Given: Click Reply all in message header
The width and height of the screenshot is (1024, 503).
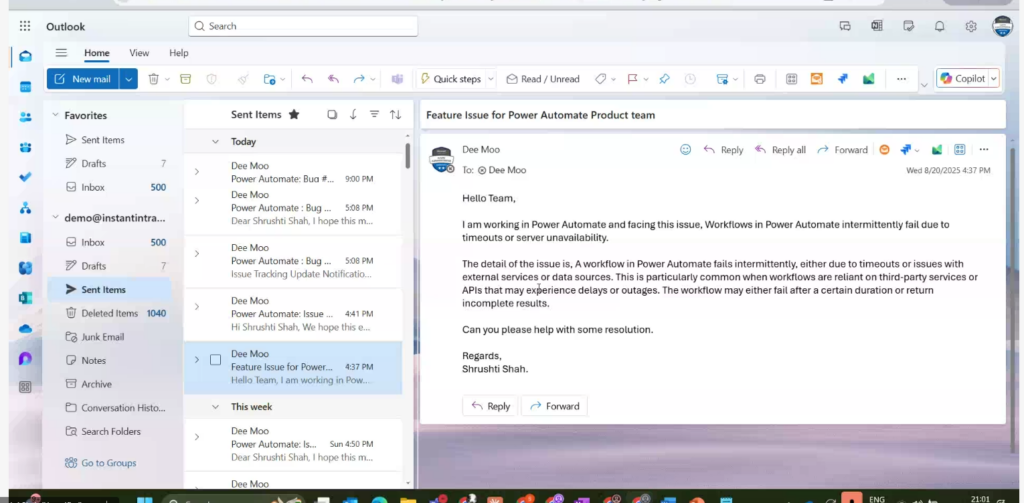Looking at the screenshot, I should (x=780, y=150).
